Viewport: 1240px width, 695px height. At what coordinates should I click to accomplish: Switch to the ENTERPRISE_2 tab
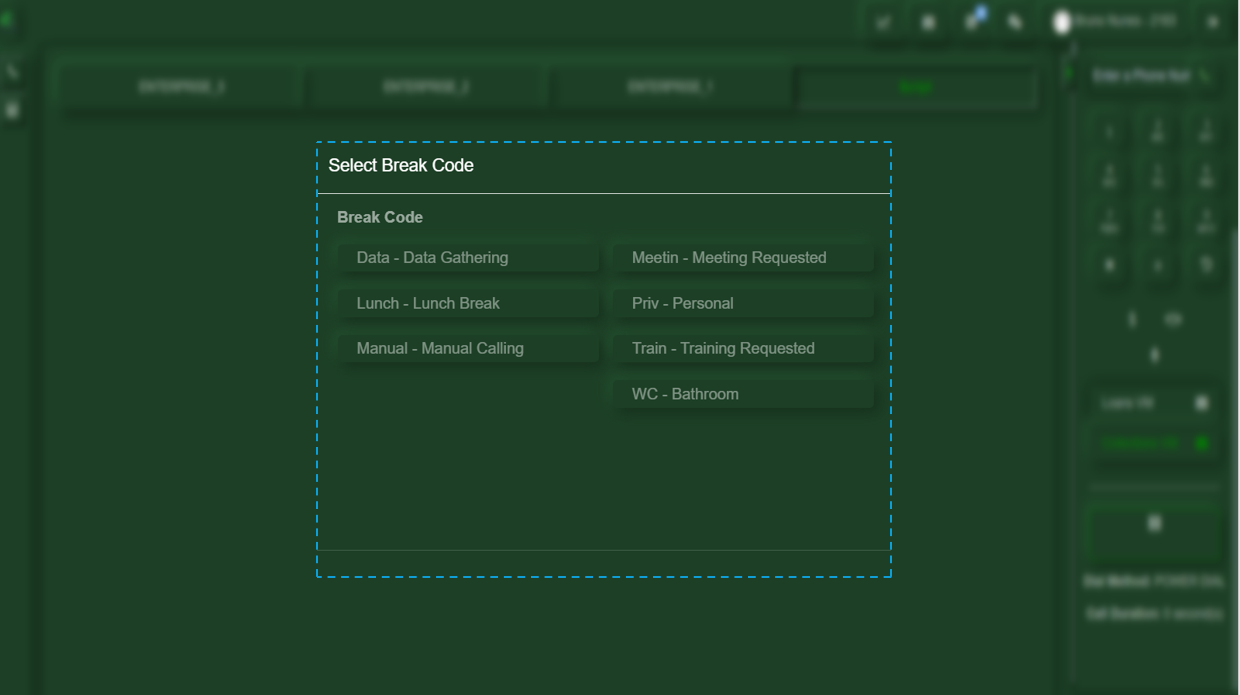point(426,87)
